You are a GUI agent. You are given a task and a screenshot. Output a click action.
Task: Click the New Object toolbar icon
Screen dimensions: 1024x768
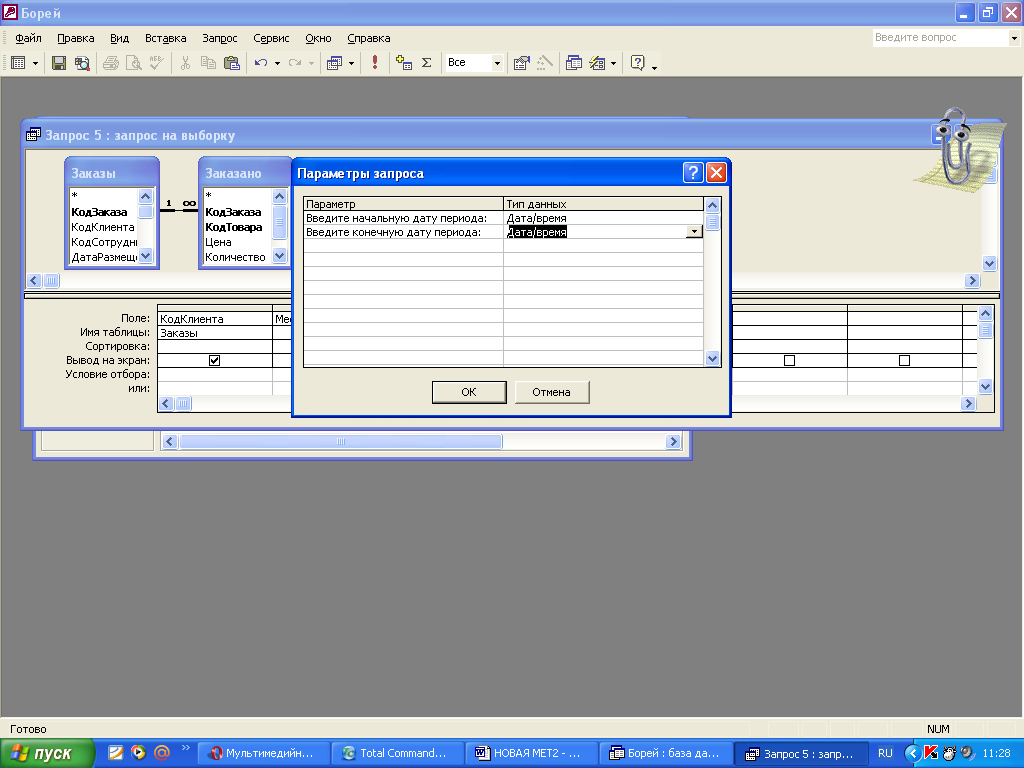[598, 63]
